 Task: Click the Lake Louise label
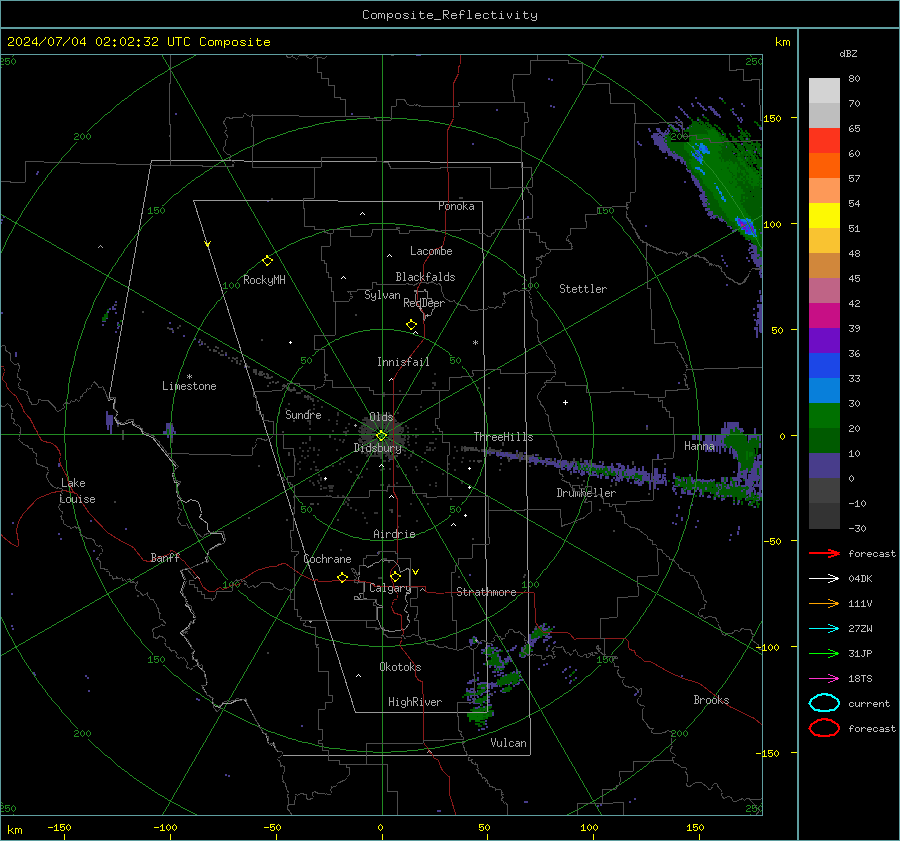click(x=77, y=491)
